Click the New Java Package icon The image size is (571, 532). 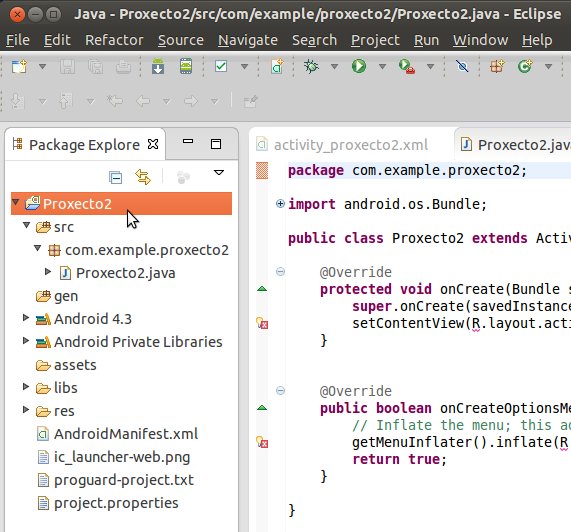pos(497,66)
